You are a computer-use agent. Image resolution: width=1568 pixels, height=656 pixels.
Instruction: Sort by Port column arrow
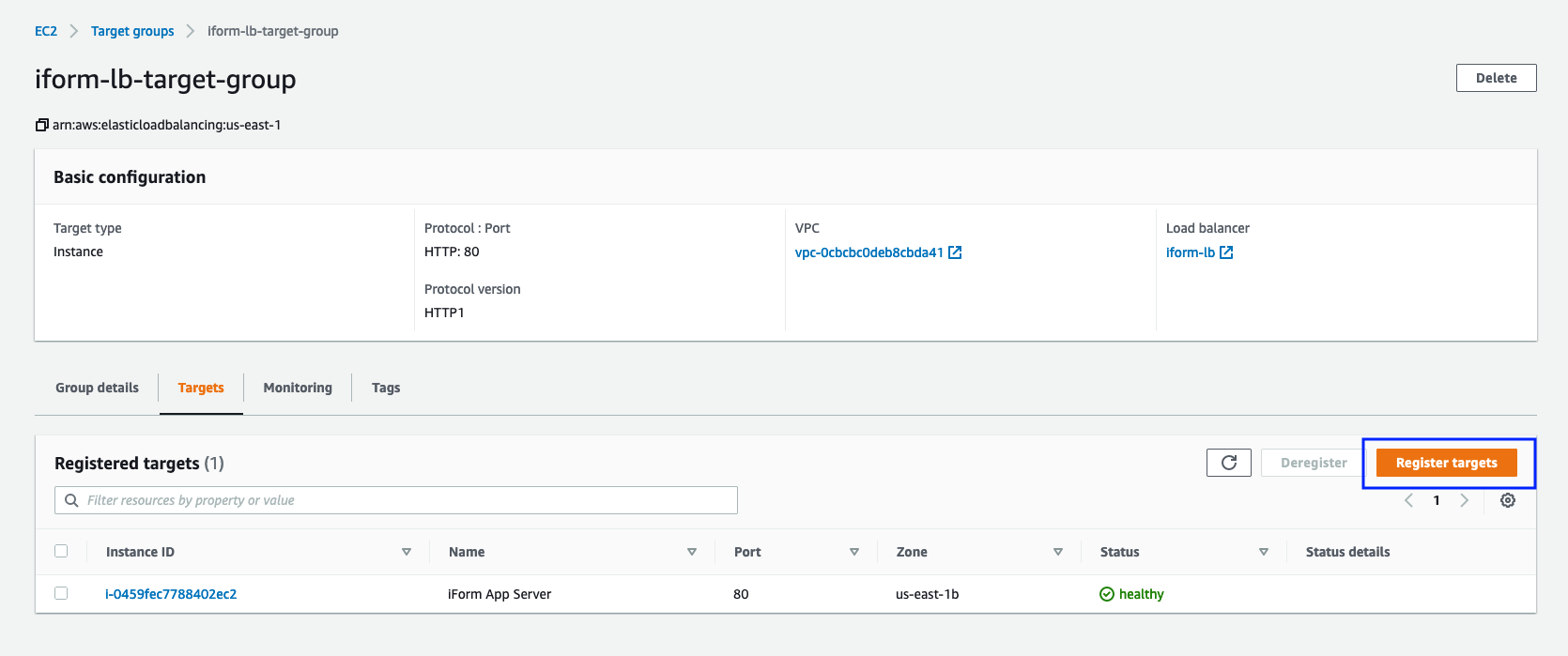tap(854, 552)
